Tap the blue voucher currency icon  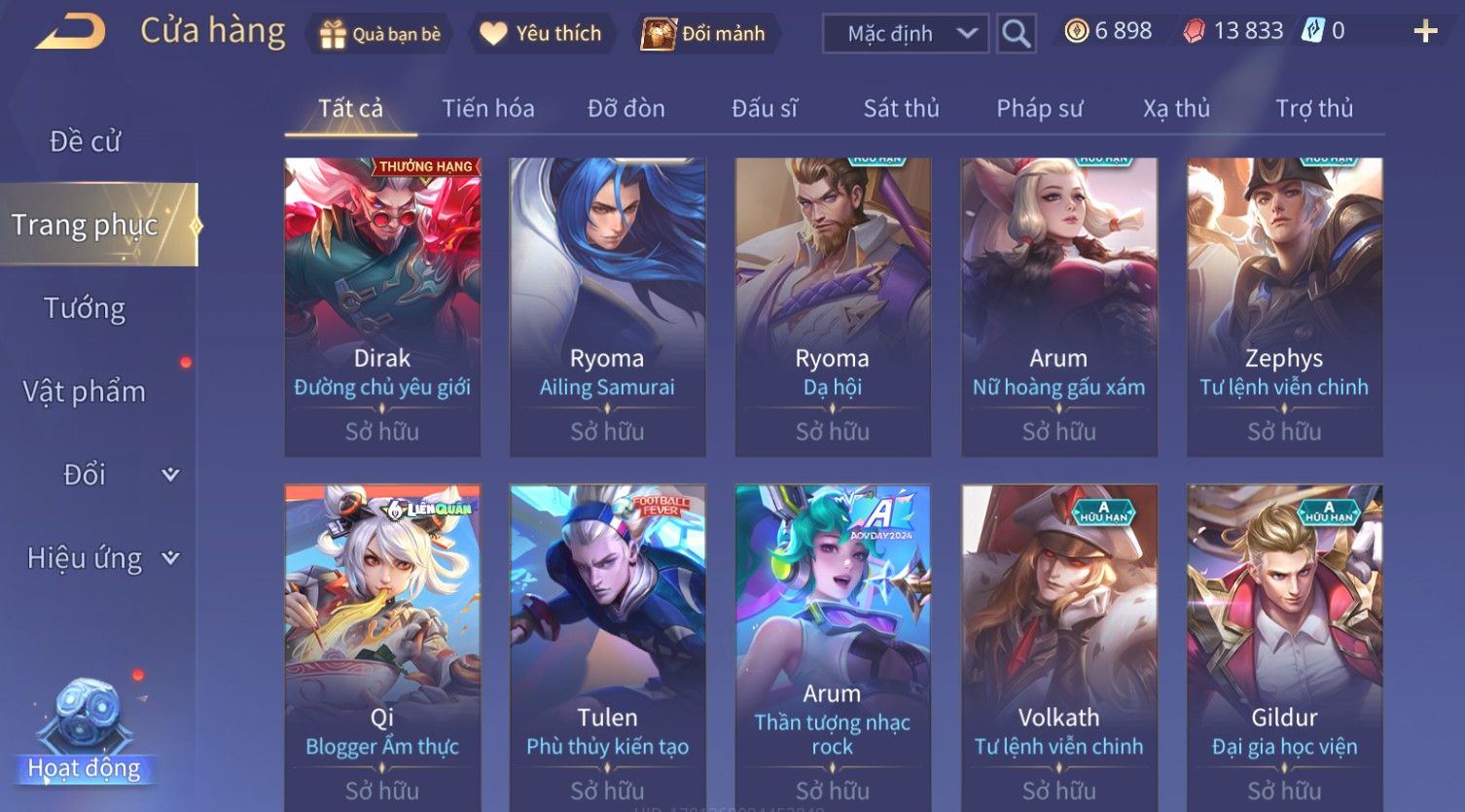pos(1312,31)
